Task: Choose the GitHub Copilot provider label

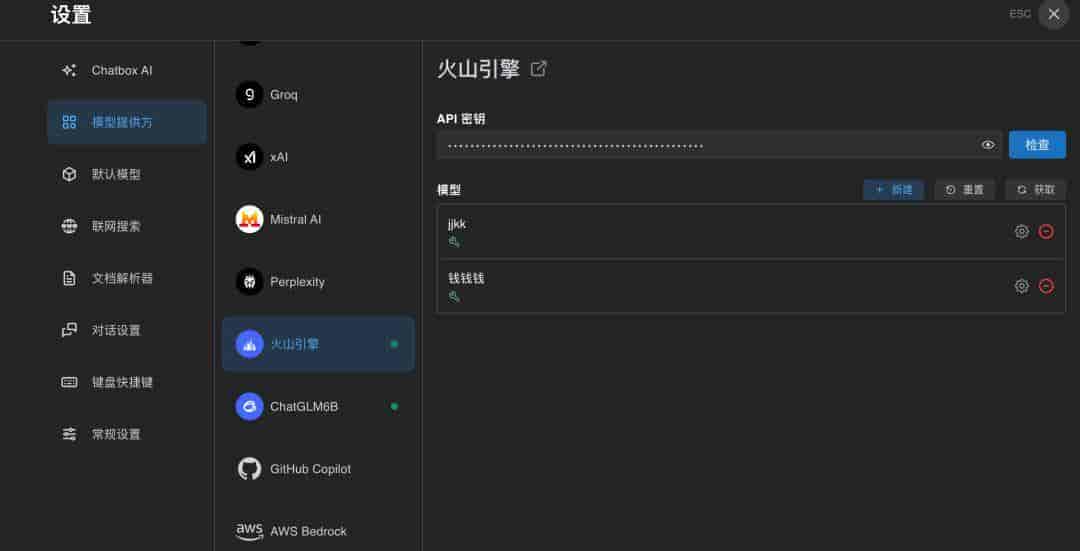Action: pyautogui.click(x=311, y=469)
